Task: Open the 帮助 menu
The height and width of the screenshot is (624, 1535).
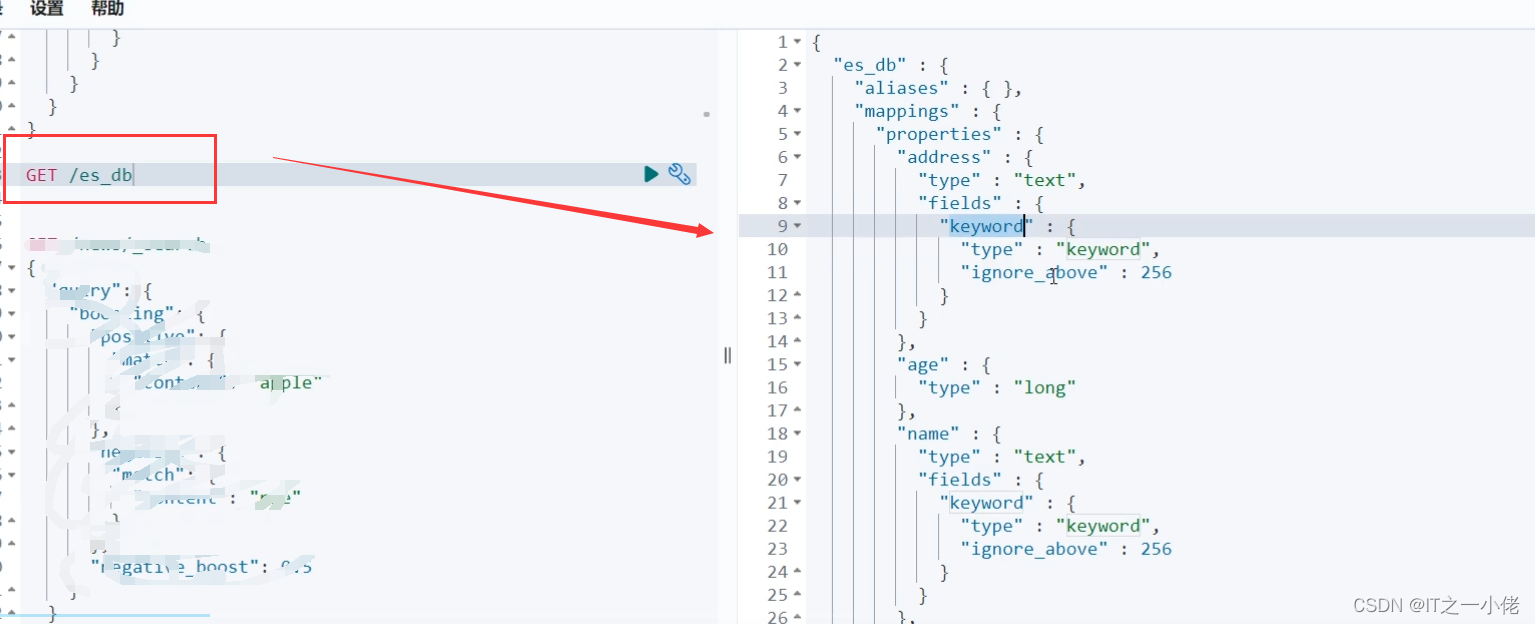Action: 108,9
